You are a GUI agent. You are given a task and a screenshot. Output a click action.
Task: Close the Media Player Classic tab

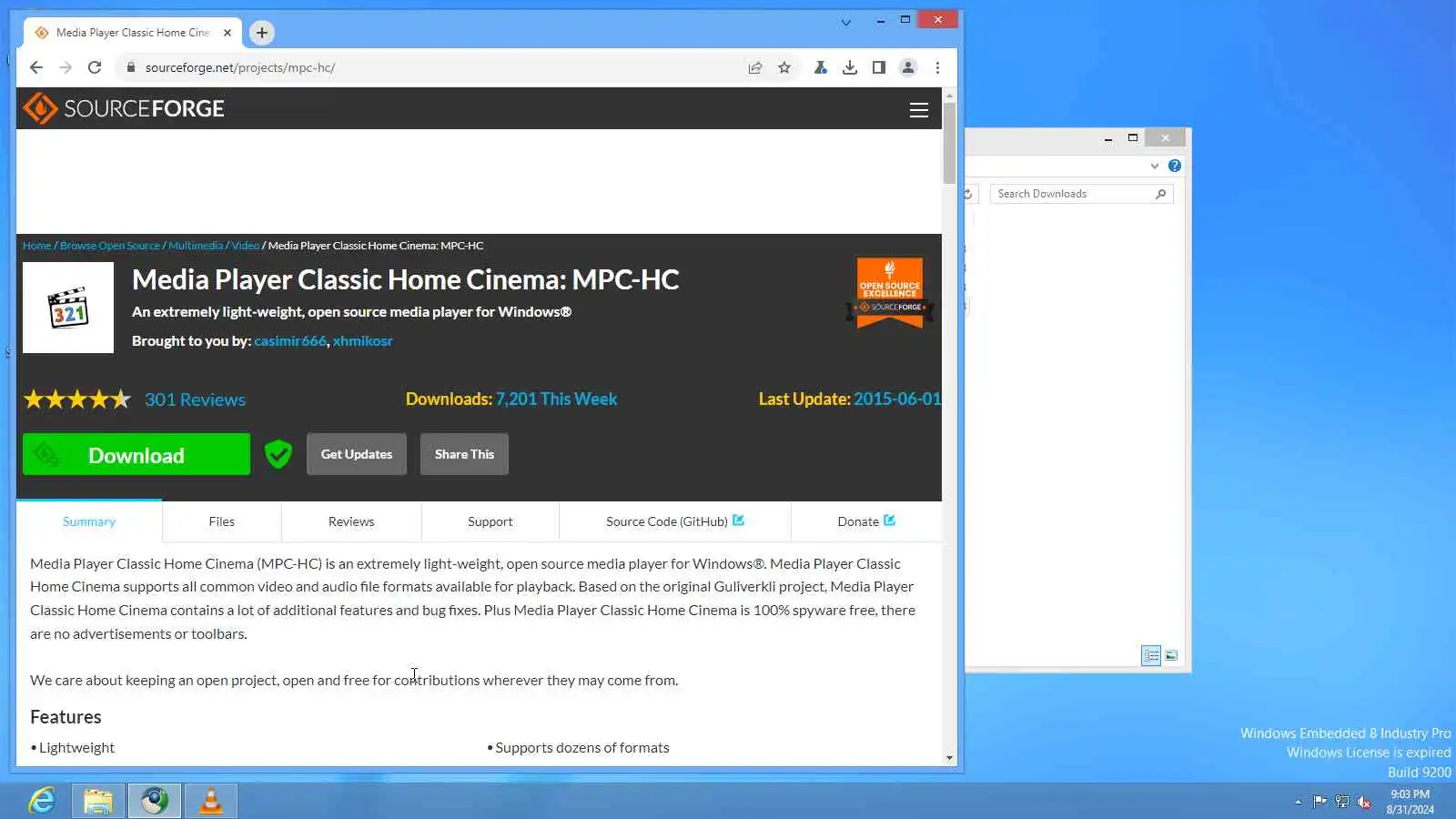[x=227, y=33]
